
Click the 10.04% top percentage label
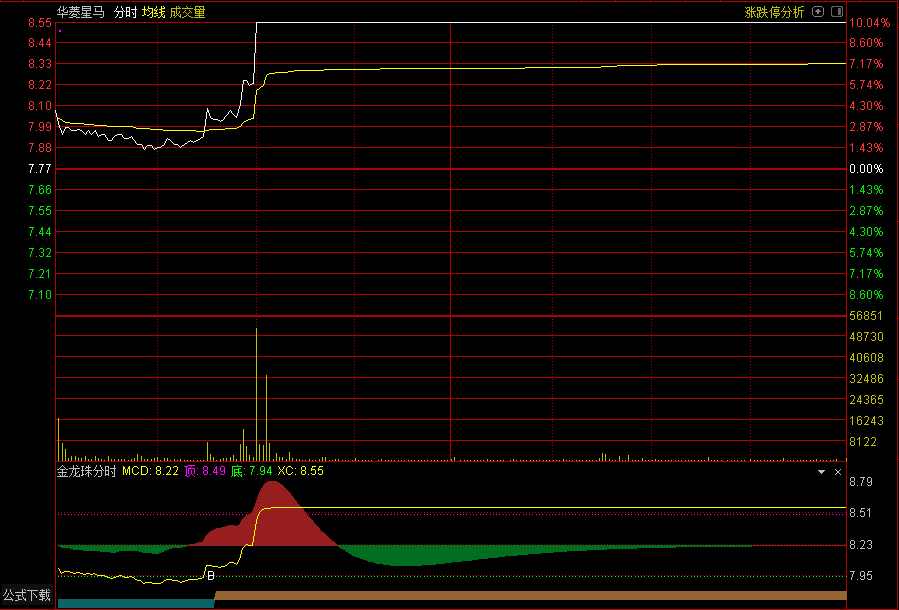coord(869,23)
